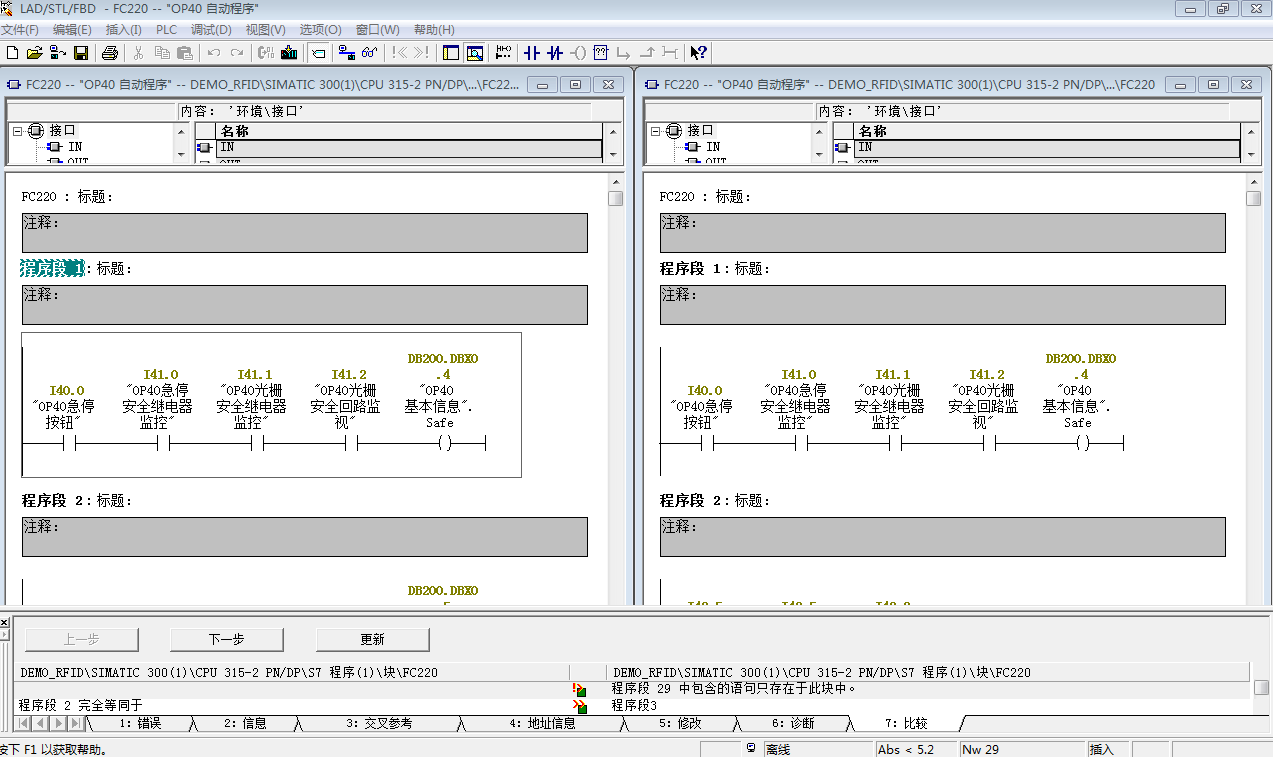Switch to the 2: 信息 tab
Viewport: 1273px width, 757px height.
coord(245,723)
